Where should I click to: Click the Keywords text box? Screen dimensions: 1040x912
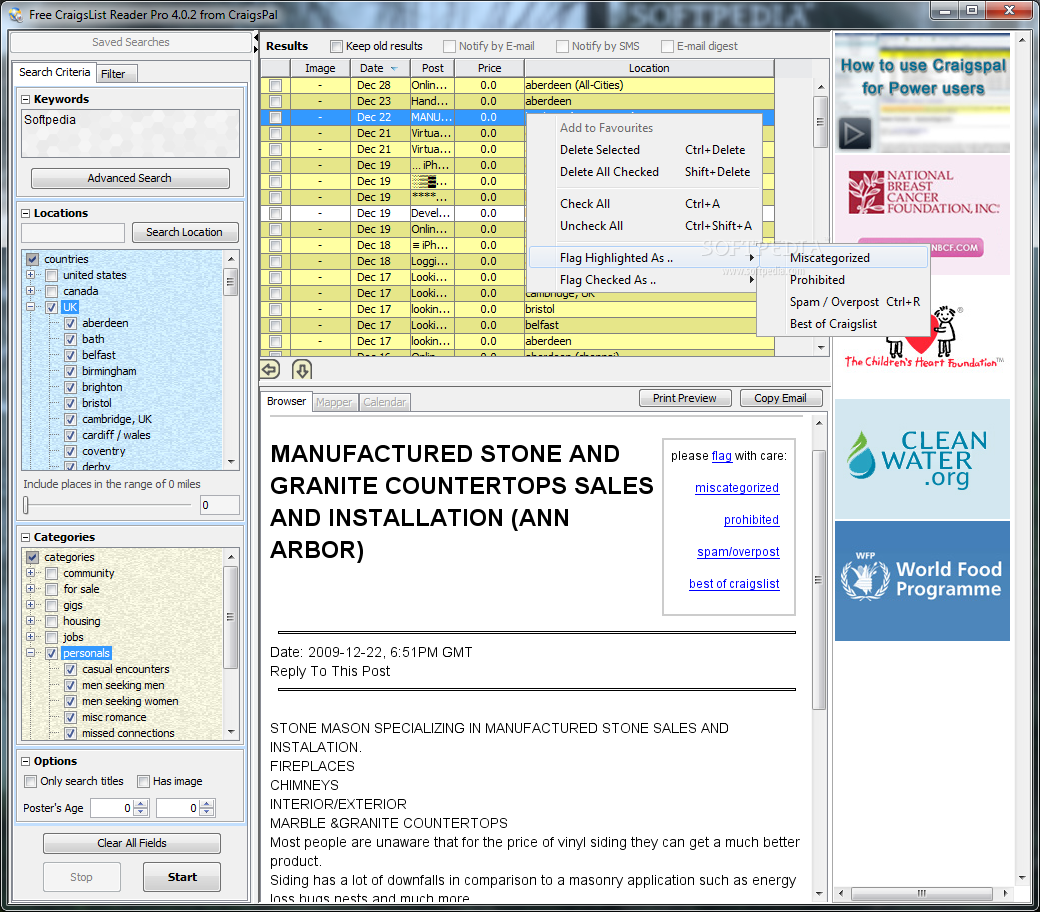click(x=130, y=133)
